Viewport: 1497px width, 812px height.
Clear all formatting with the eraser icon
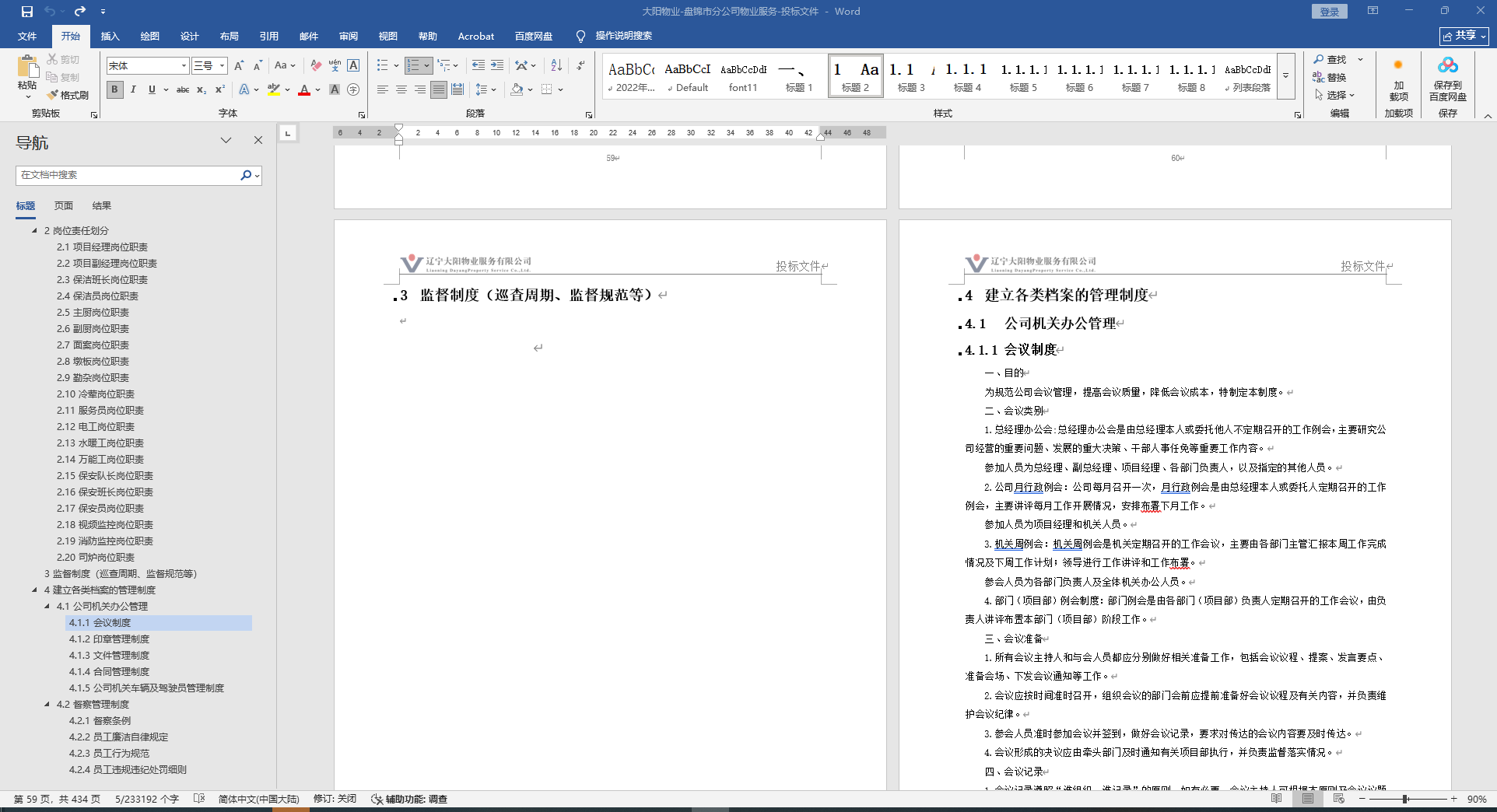tap(315, 66)
